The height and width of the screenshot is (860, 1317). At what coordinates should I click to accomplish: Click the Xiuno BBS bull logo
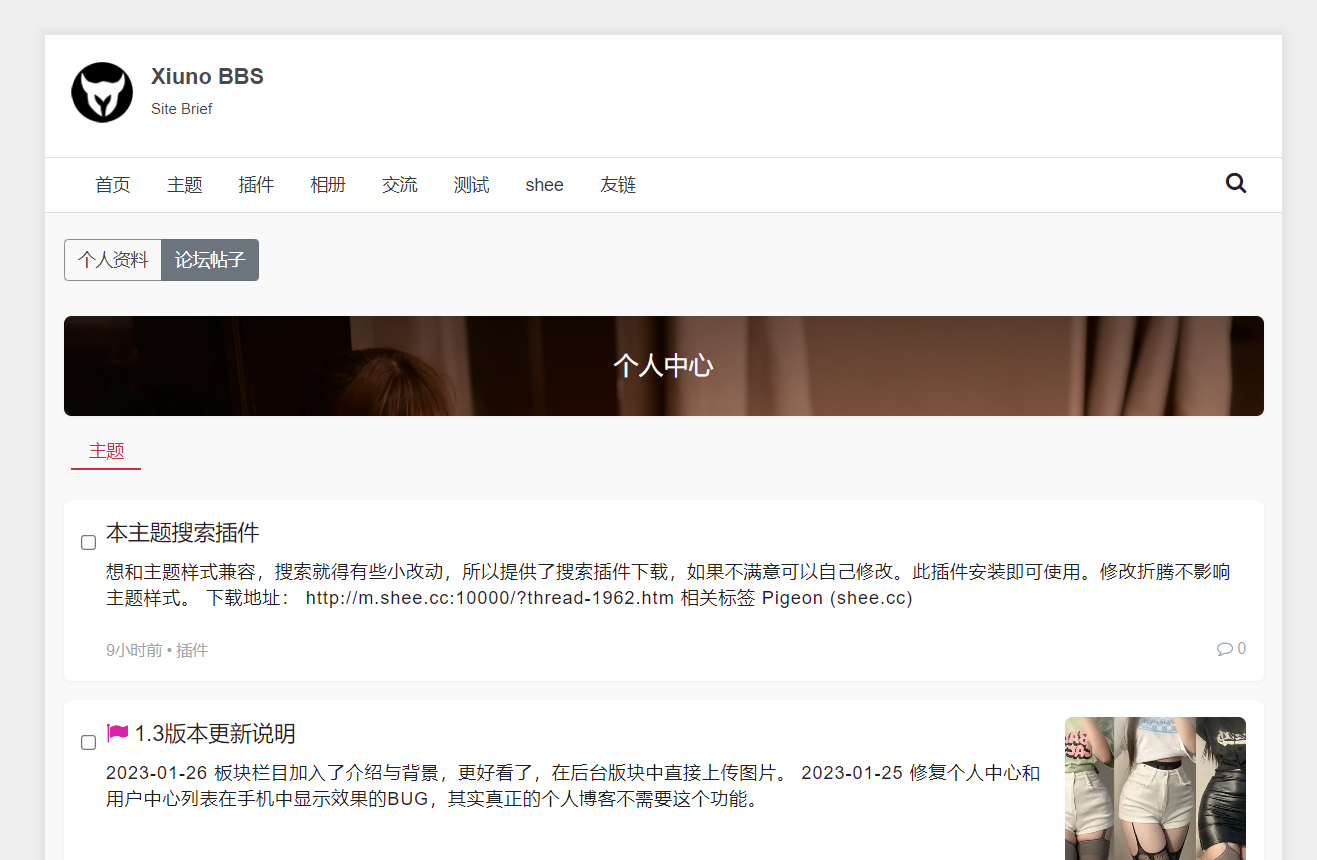tap(102, 92)
